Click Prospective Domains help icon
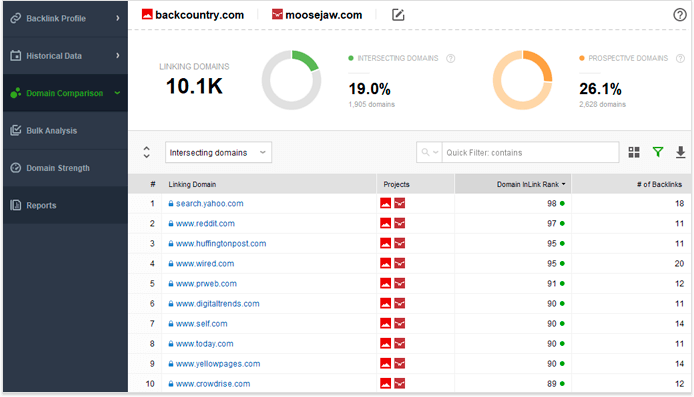This screenshot has height=397, width=694. [x=680, y=58]
